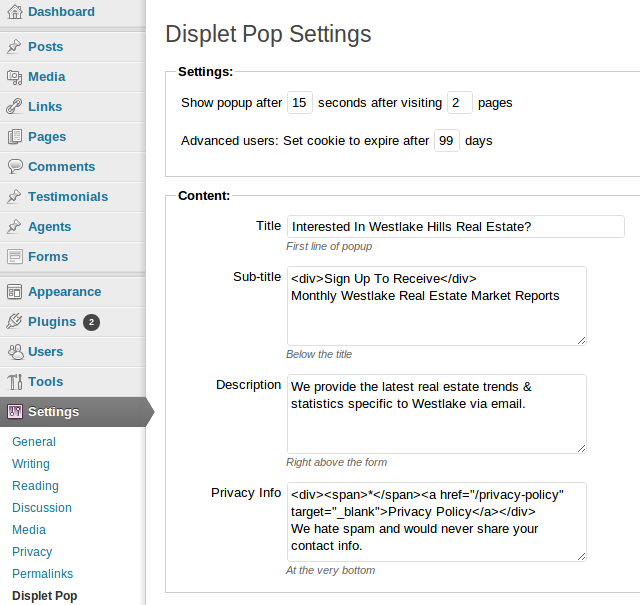The width and height of the screenshot is (640, 605).
Task: Grab the Sub-title textarea resize handle
Action: coord(581,340)
